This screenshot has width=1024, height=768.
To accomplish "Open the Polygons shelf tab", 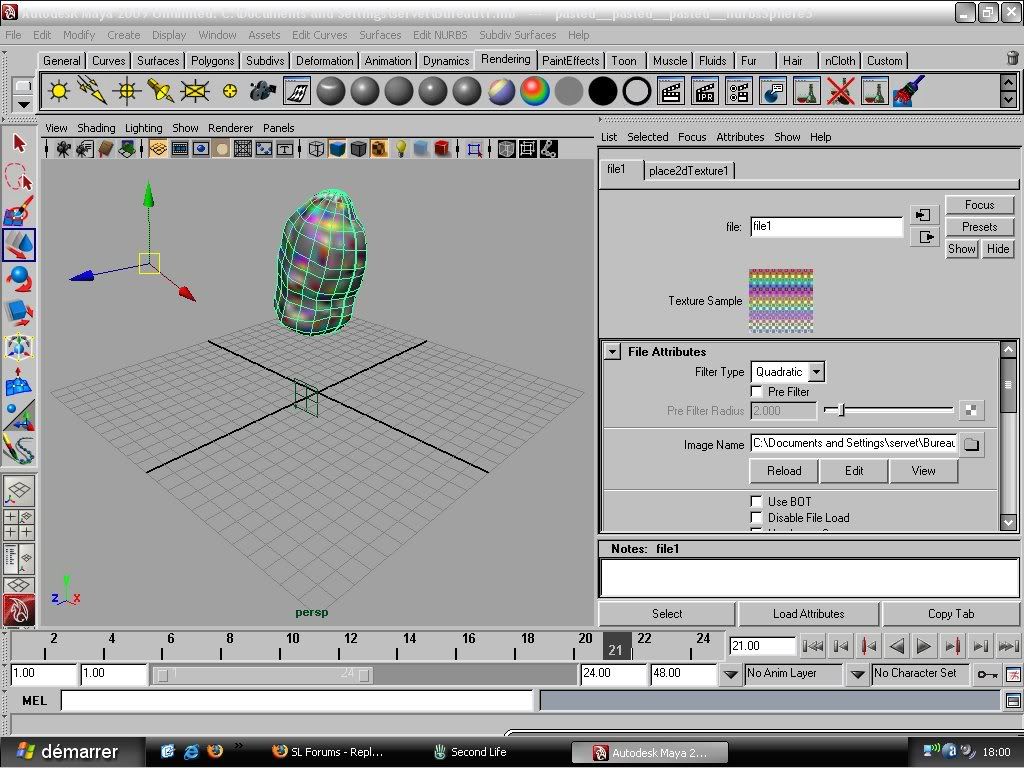I will pos(212,61).
